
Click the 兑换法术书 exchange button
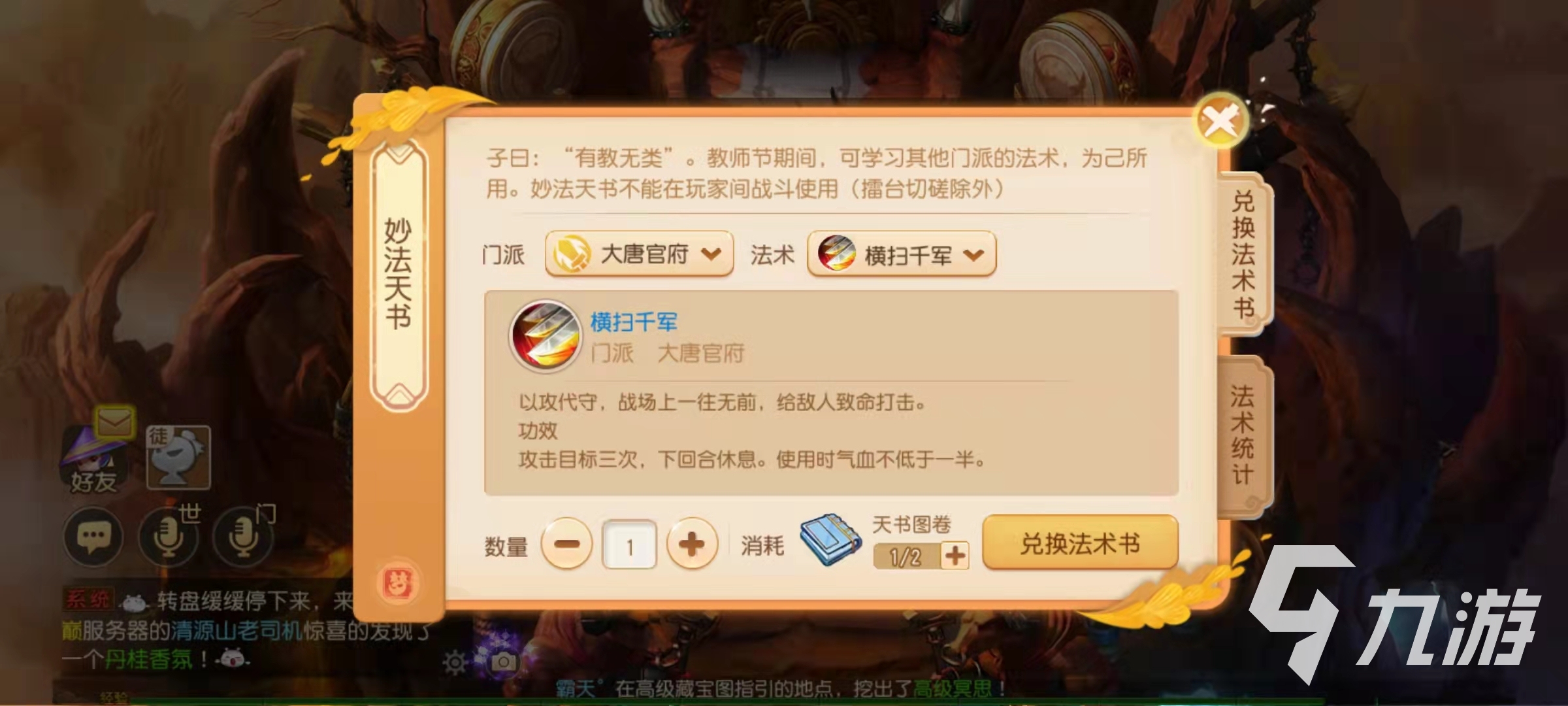[1081, 543]
